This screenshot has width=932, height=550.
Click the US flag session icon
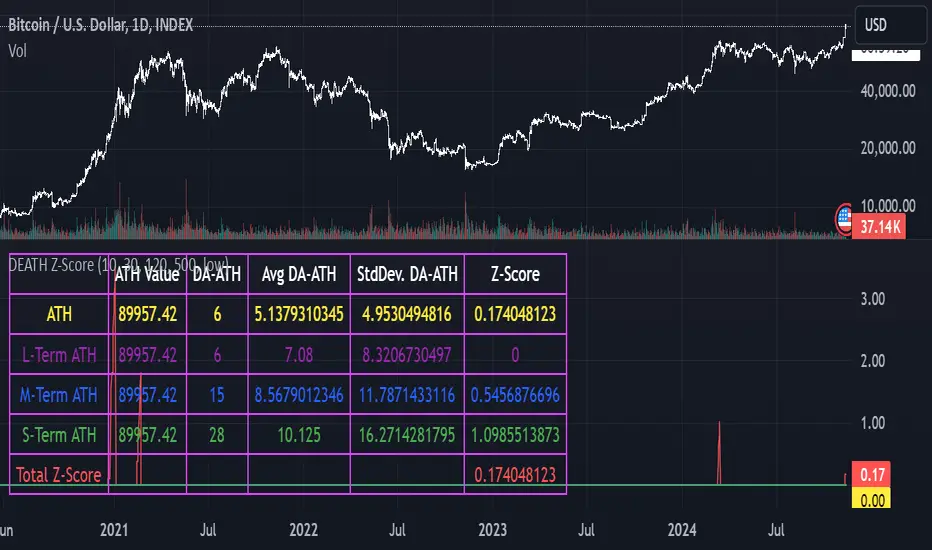pyautogui.click(x=845, y=215)
